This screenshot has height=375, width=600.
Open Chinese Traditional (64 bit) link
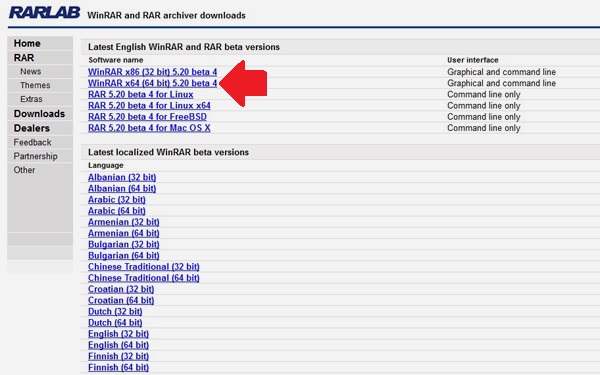point(143,278)
